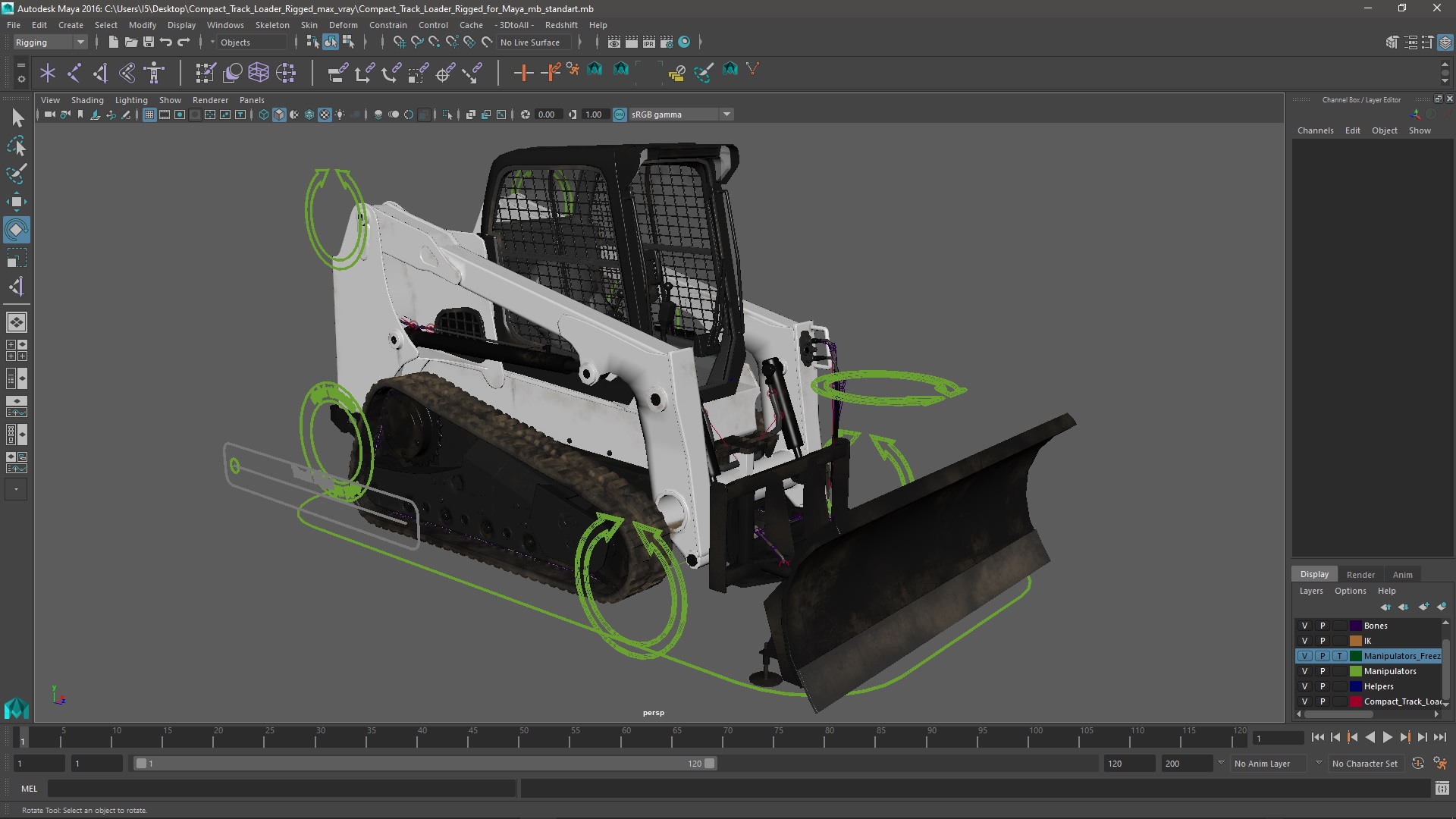This screenshot has height=819, width=1456.
Task: Open the Rigging menu set dropdown
Action: pos(50,42)
